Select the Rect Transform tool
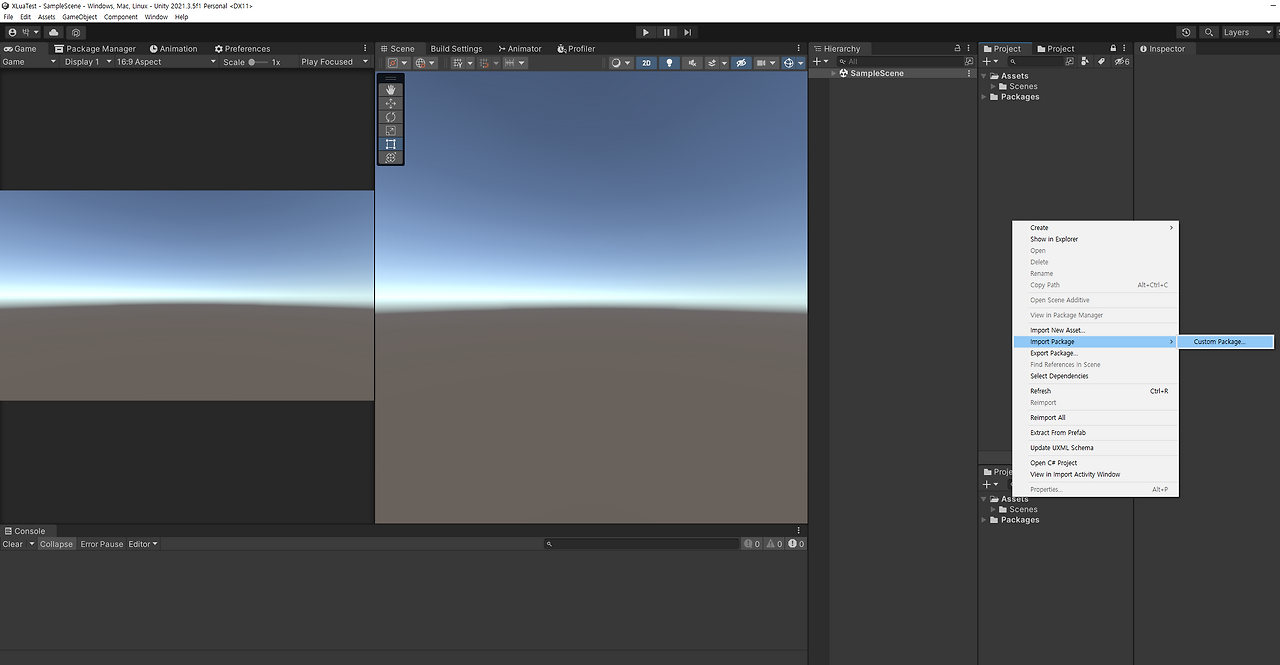The height and width of the screenshot is (665, 1280). click(390, 143)
